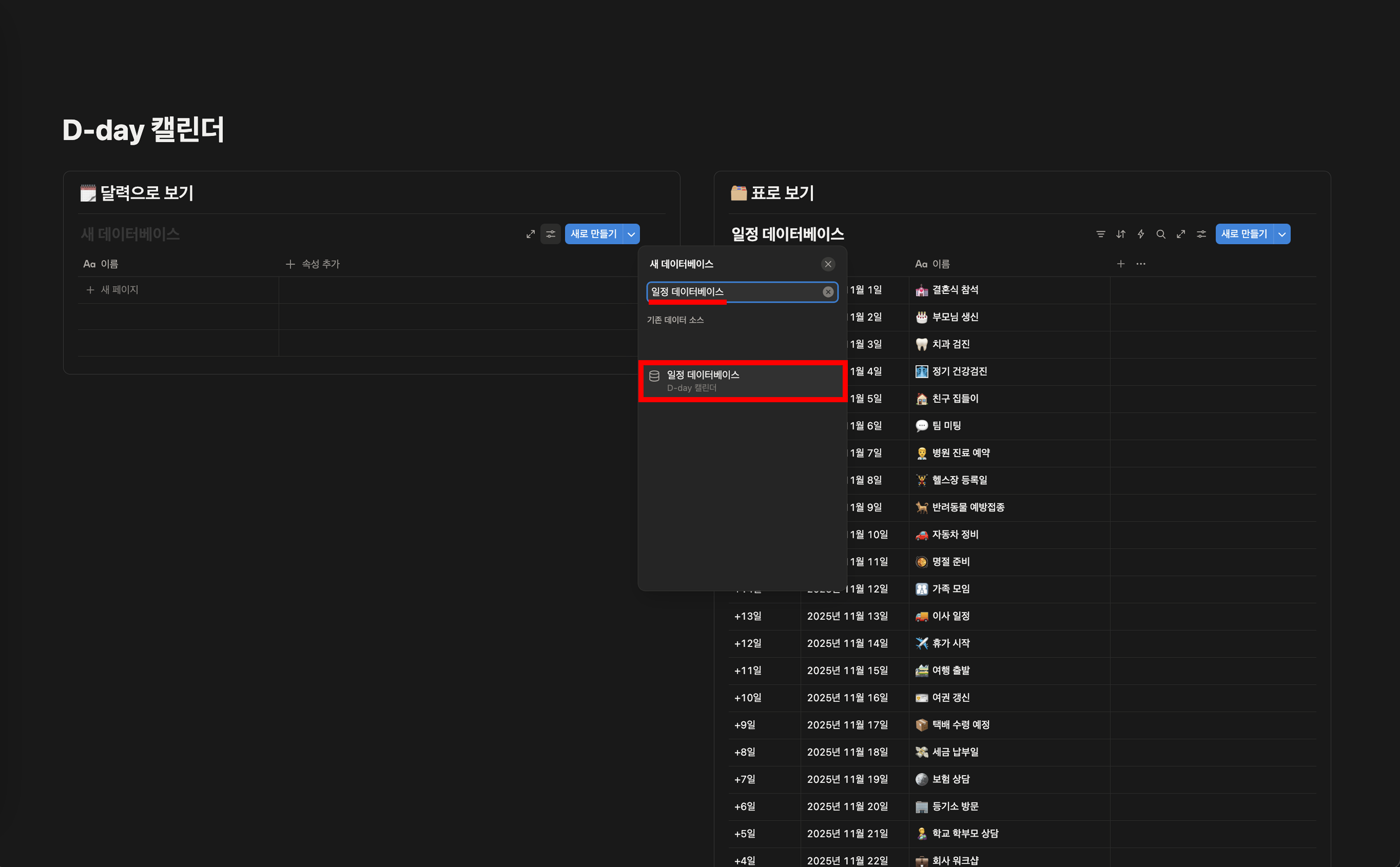Open view settings icon of 일정 데이터베이스
The width and height of the screenshot is (1400, 867).
[1201, 234]
